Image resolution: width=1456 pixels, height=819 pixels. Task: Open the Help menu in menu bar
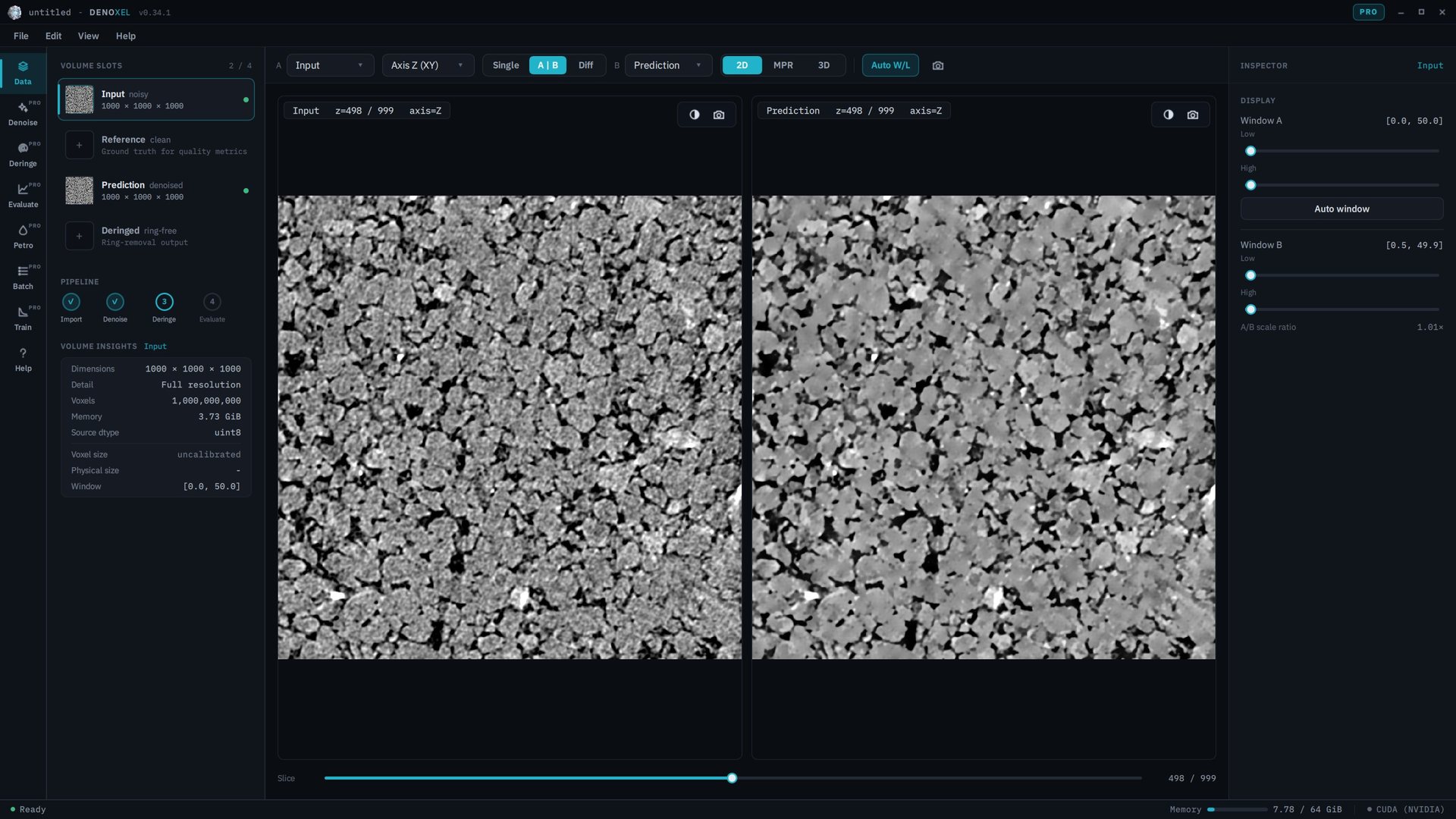coord(126,36)
